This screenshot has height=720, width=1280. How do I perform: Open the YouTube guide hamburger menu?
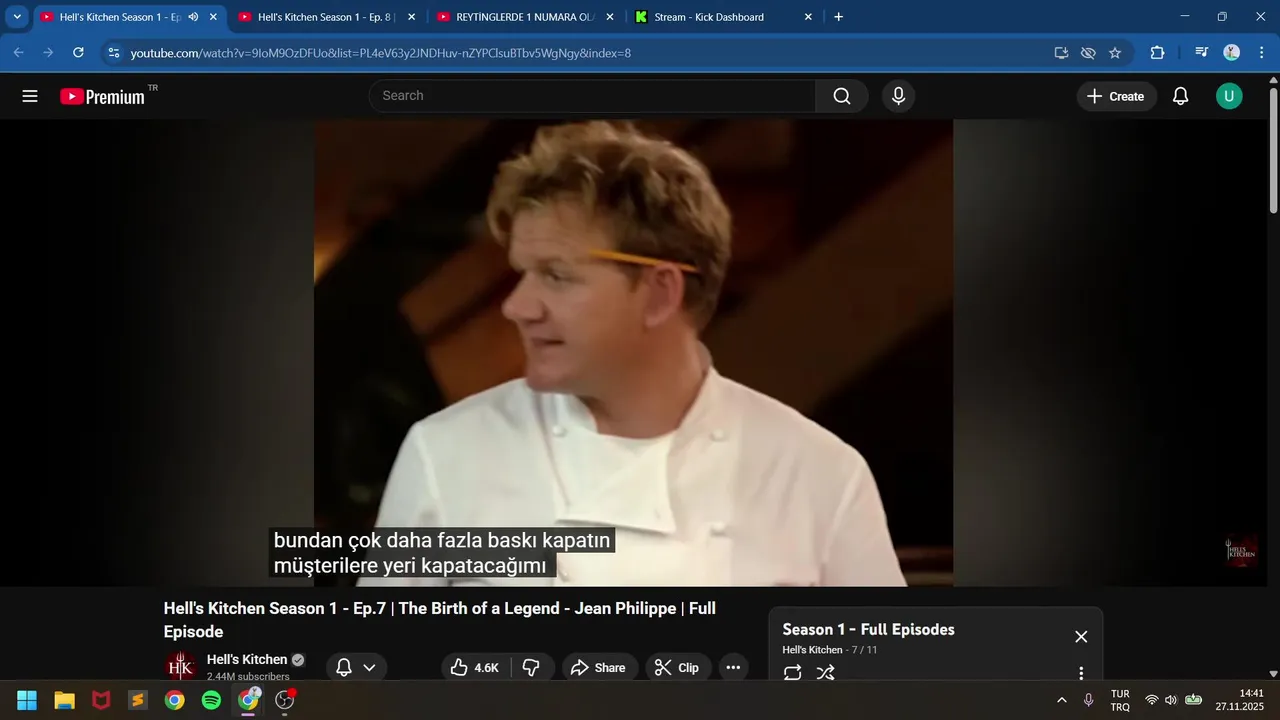(30, 96)
